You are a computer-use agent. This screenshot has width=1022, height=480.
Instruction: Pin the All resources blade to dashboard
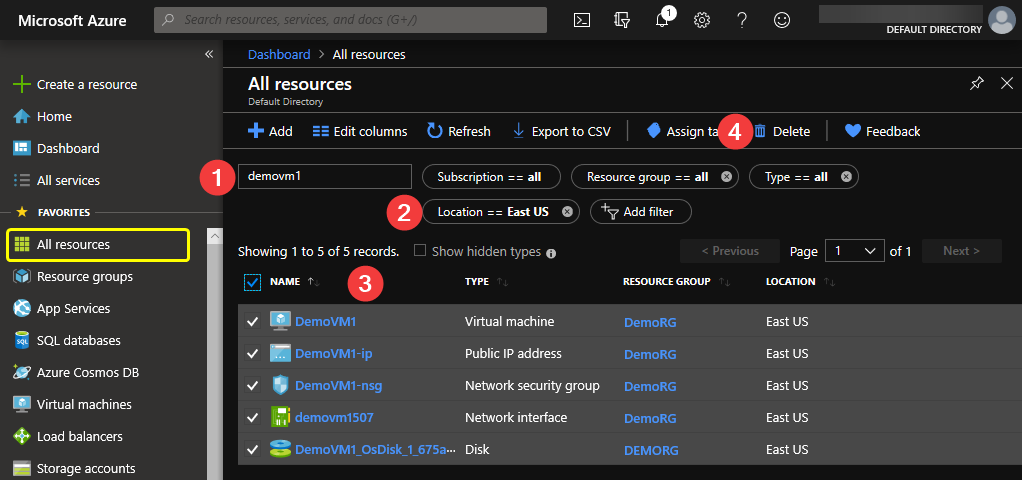point(976,83)
